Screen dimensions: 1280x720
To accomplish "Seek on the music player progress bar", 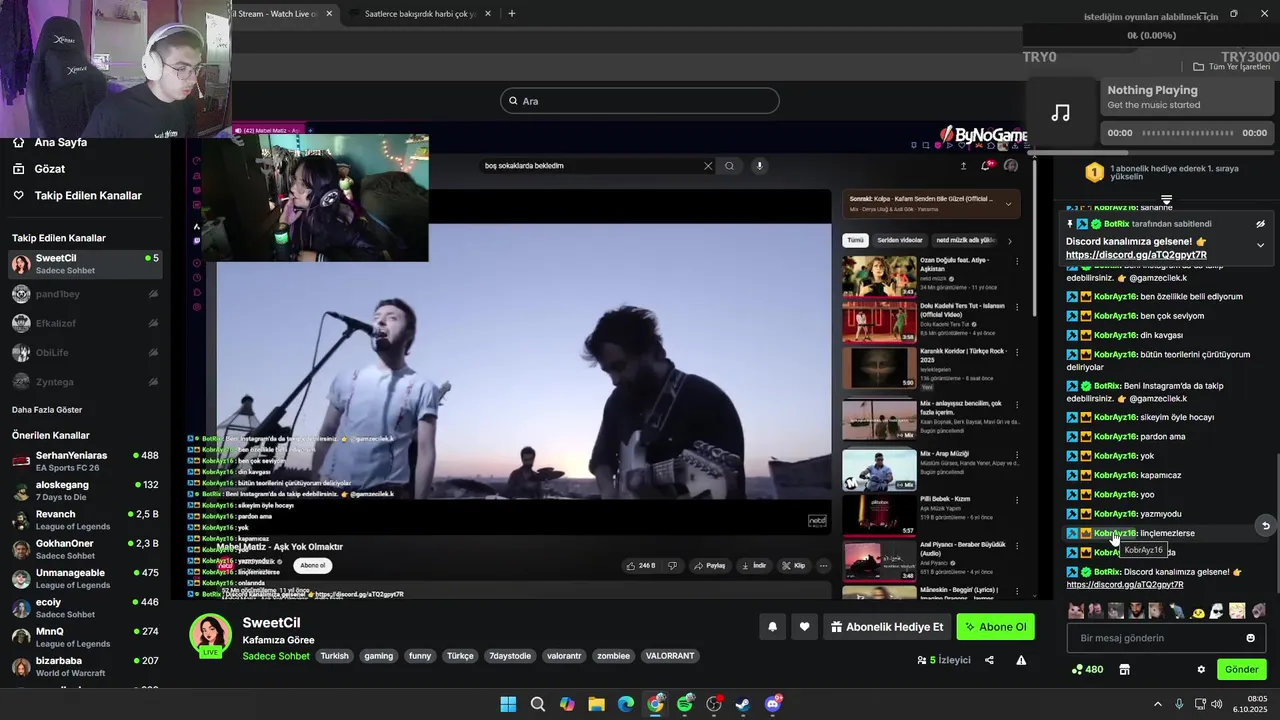I will (1189, 133).
